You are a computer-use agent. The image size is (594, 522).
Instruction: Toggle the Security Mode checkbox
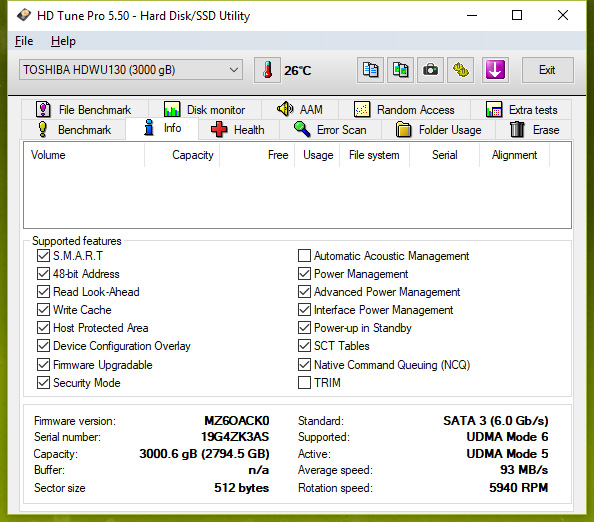pyautogui.click(x=43, y=383)
